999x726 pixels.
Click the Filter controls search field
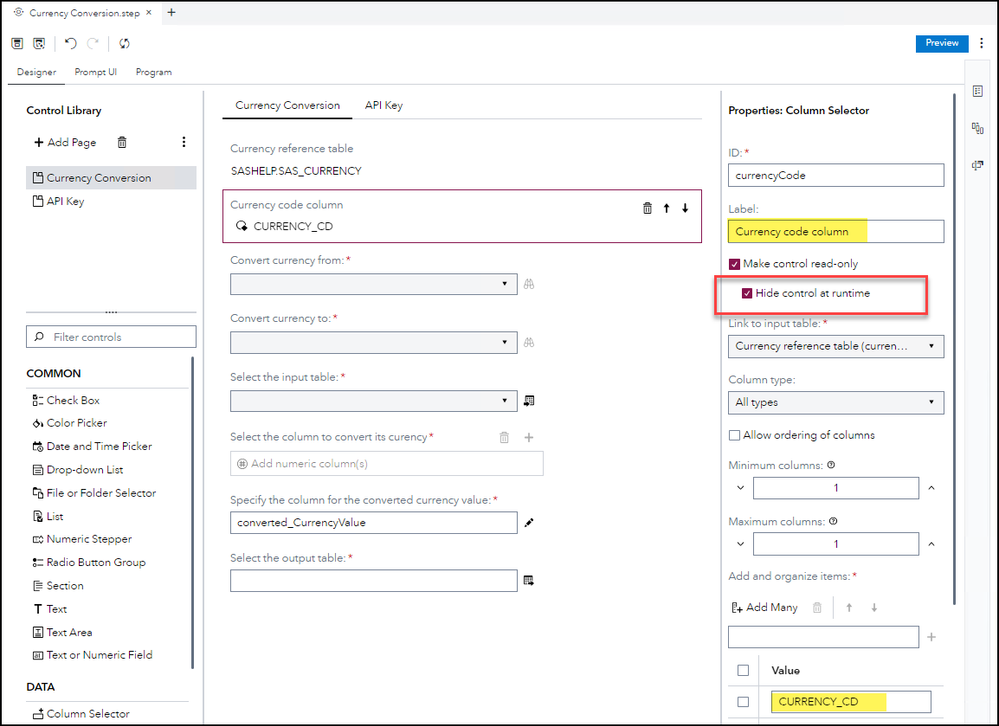[111, 337]
